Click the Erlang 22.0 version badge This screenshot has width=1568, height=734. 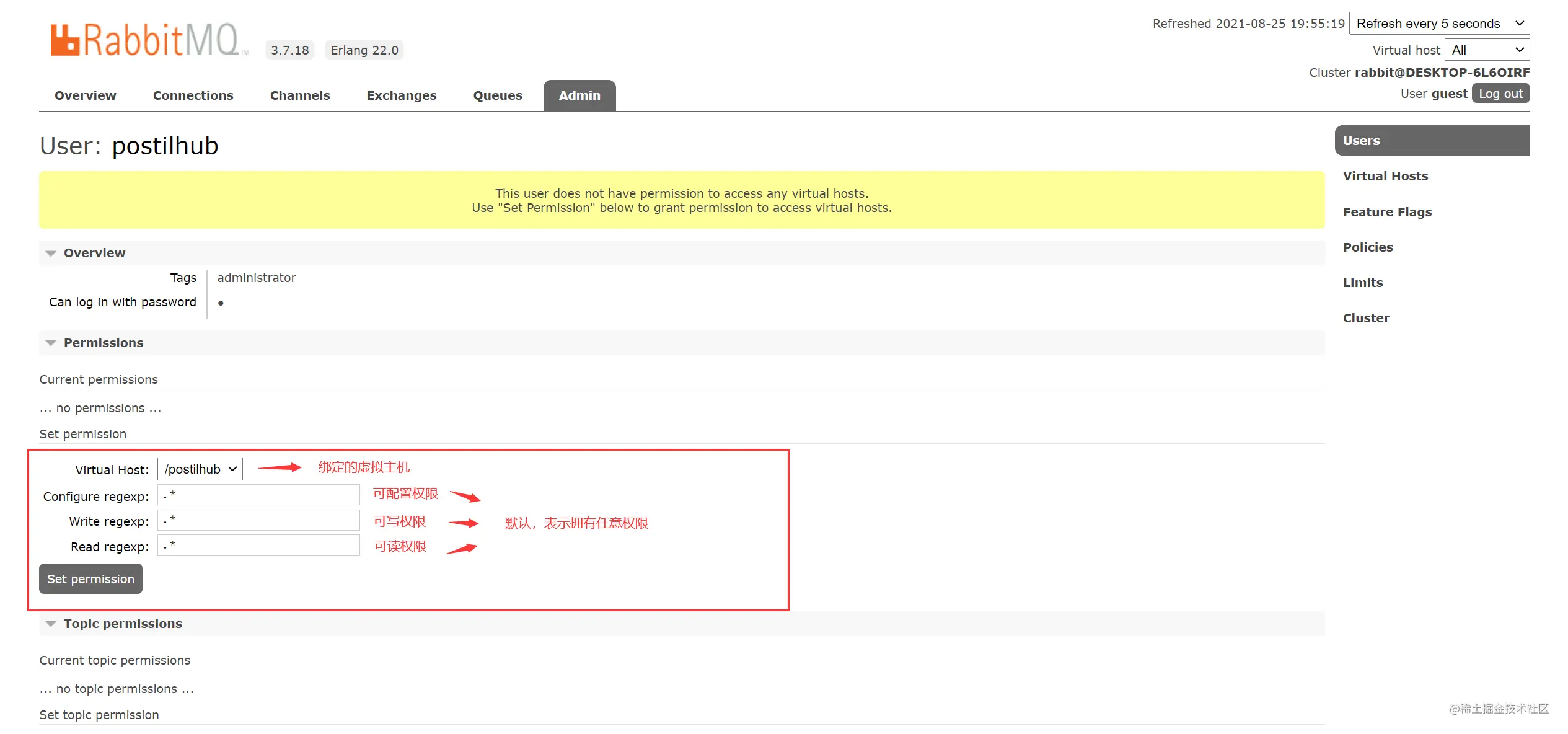coord(364,50)
